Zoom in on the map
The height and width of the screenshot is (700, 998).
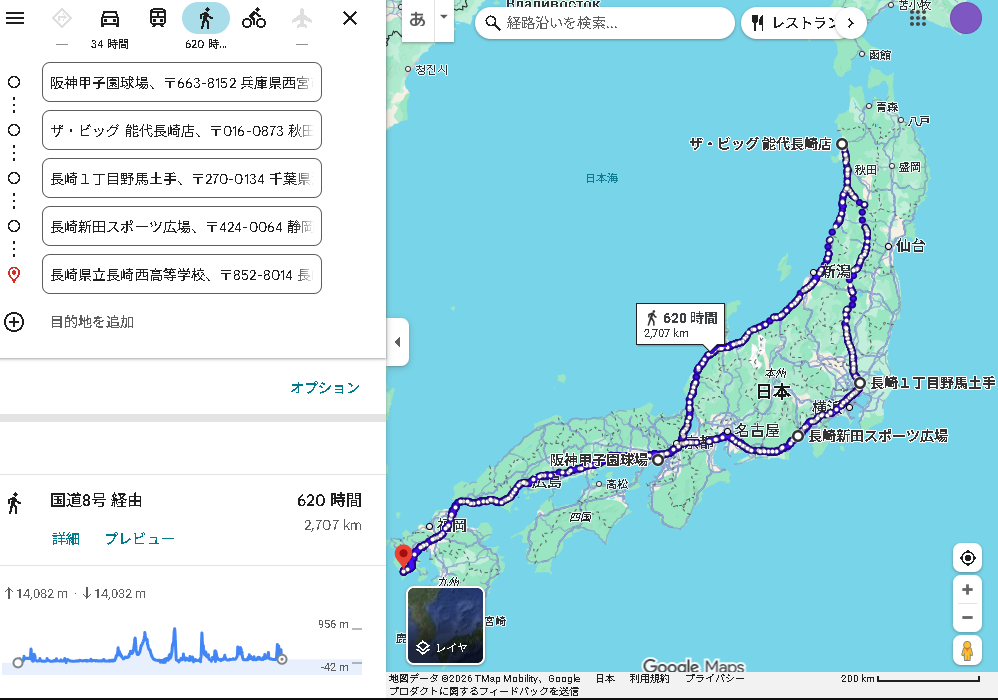(x=967, y=590)
